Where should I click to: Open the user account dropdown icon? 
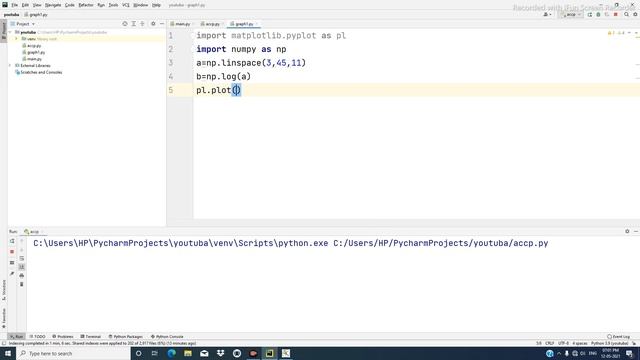click(547, 15)
